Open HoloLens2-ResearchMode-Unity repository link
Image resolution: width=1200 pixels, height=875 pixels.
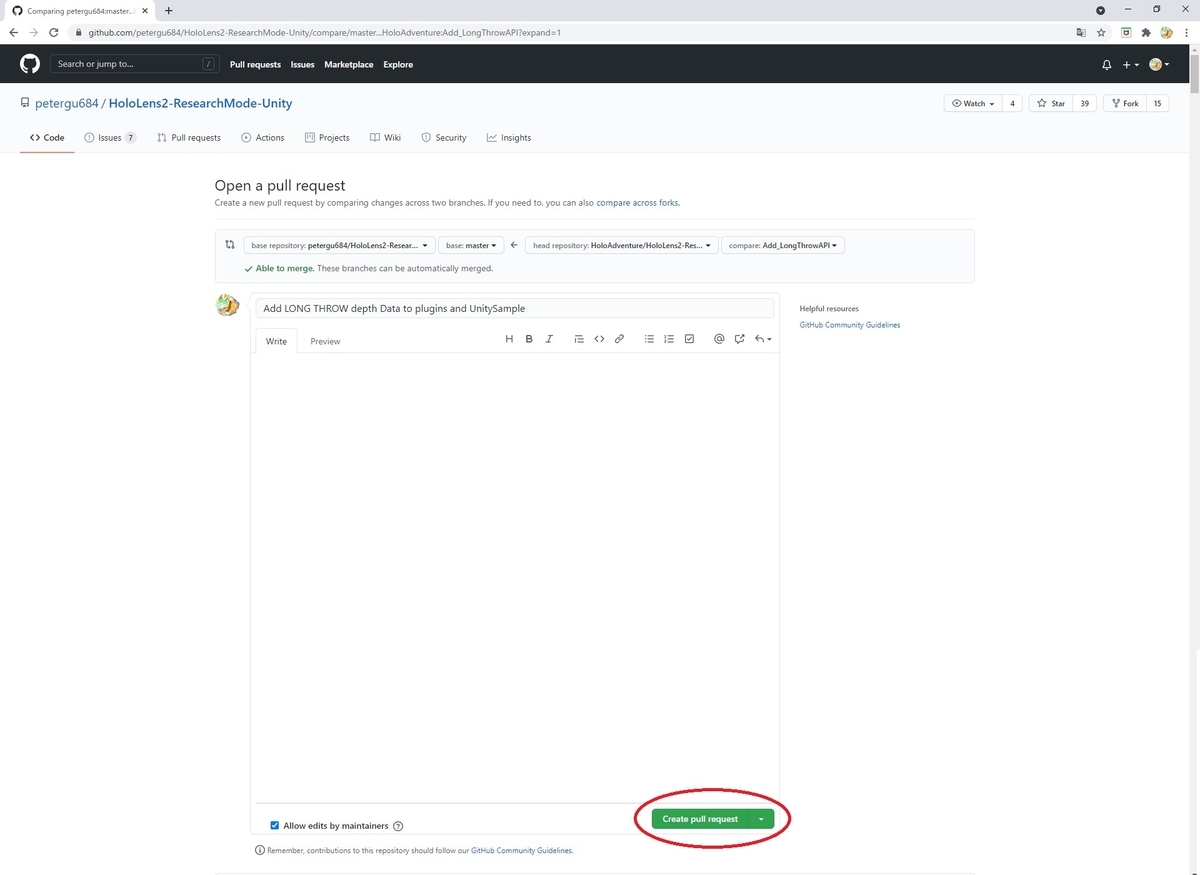200,103
